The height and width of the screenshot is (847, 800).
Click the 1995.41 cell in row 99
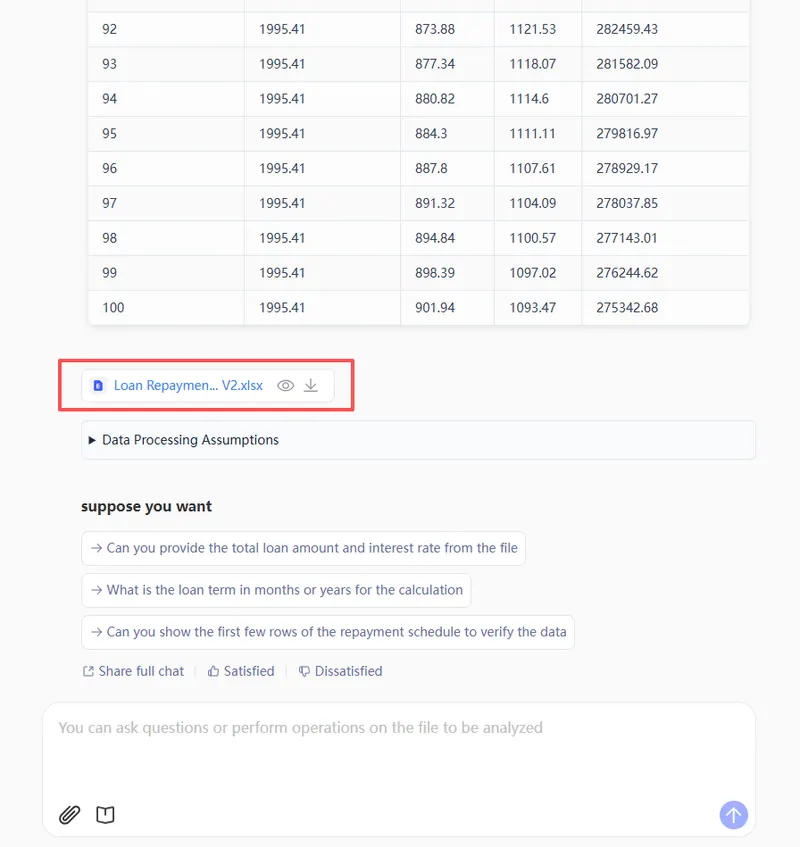click(282, 272)
